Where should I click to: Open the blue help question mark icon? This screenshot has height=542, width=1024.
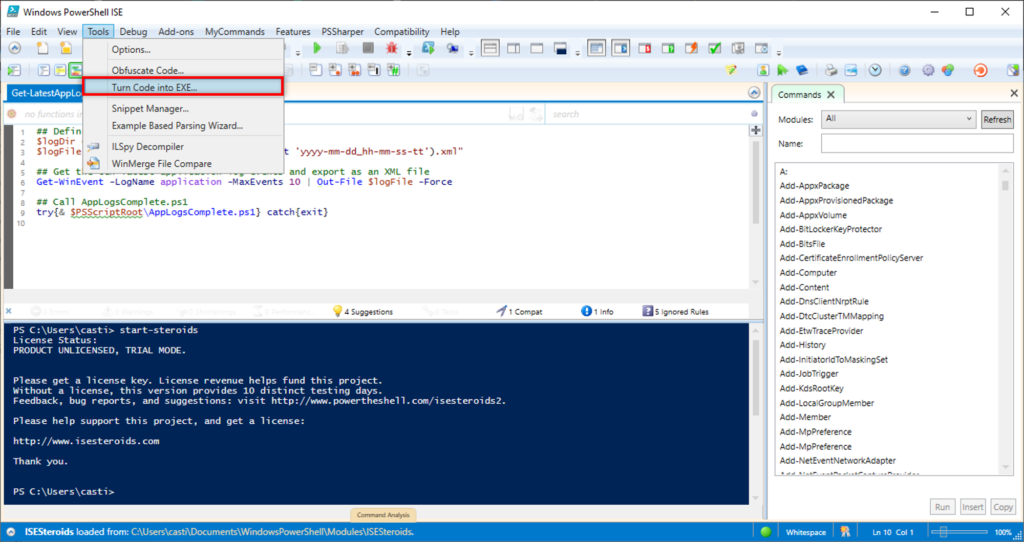pos(904,70)
